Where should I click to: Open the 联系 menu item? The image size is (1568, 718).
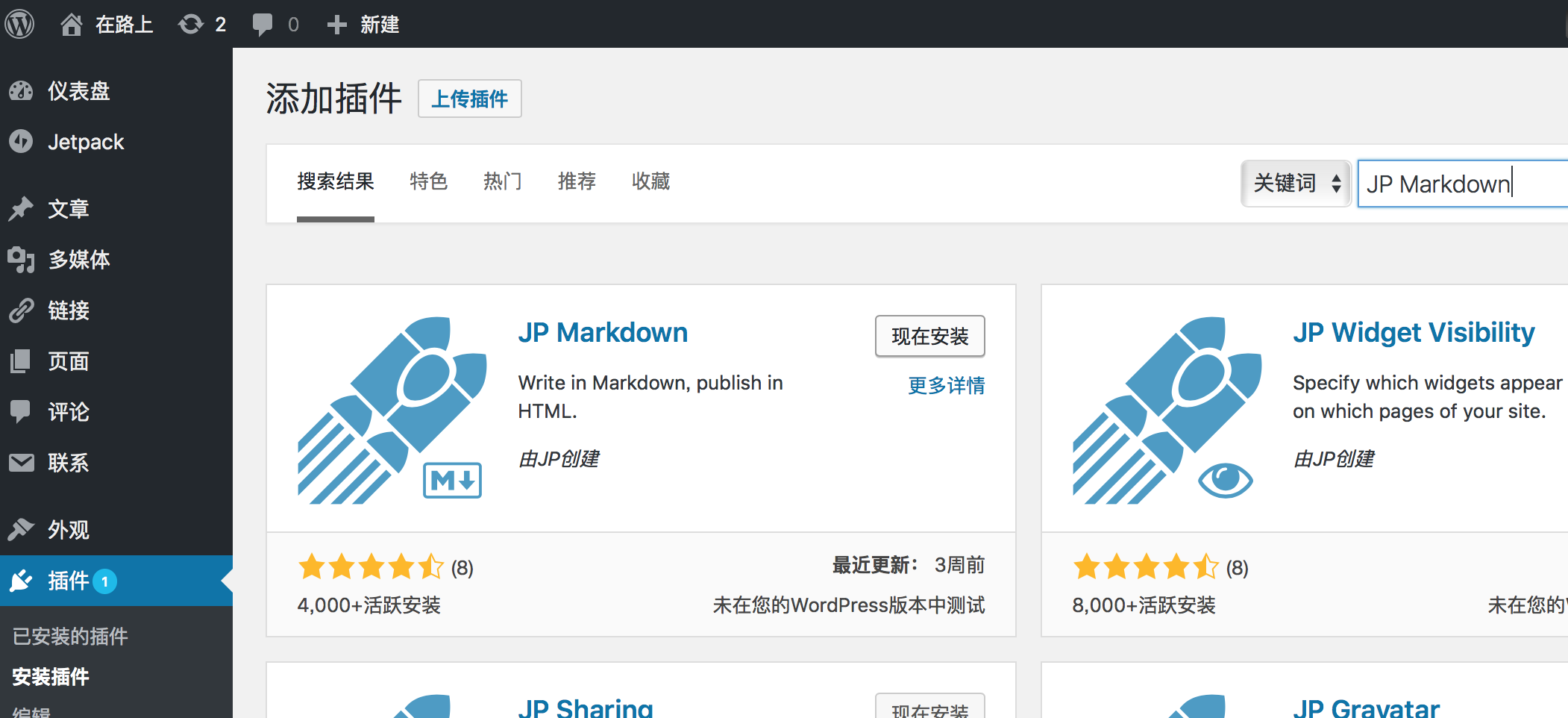pyautogui.click(x=116, y=463)
